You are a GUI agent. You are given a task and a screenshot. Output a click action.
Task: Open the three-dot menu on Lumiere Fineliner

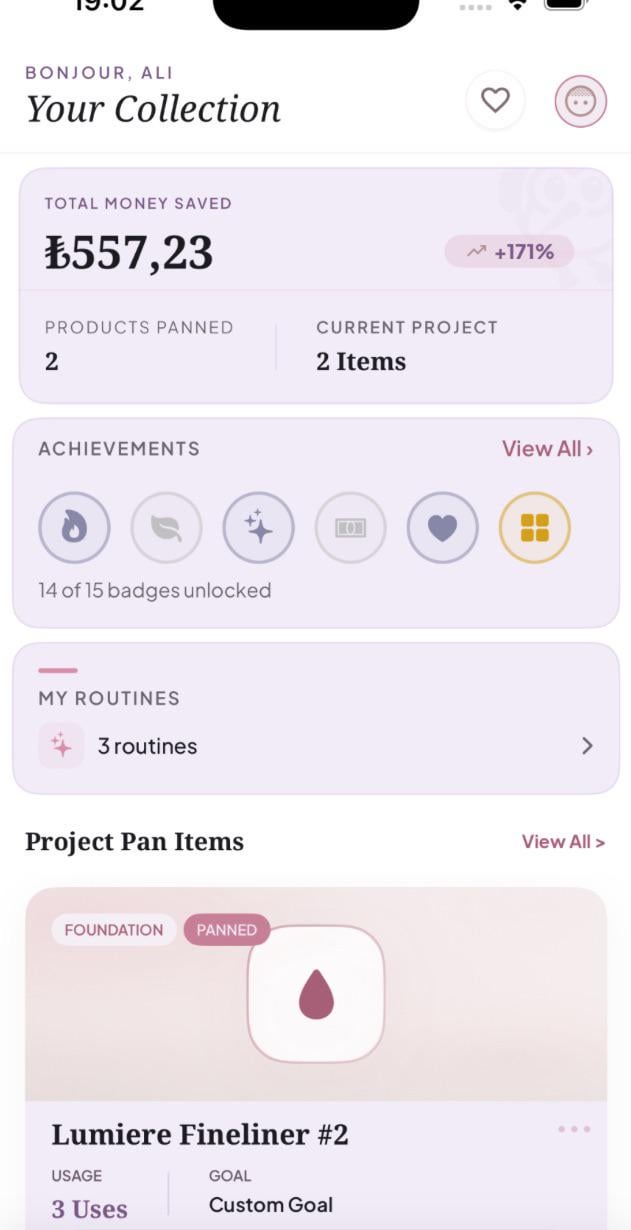[574, 1129]
